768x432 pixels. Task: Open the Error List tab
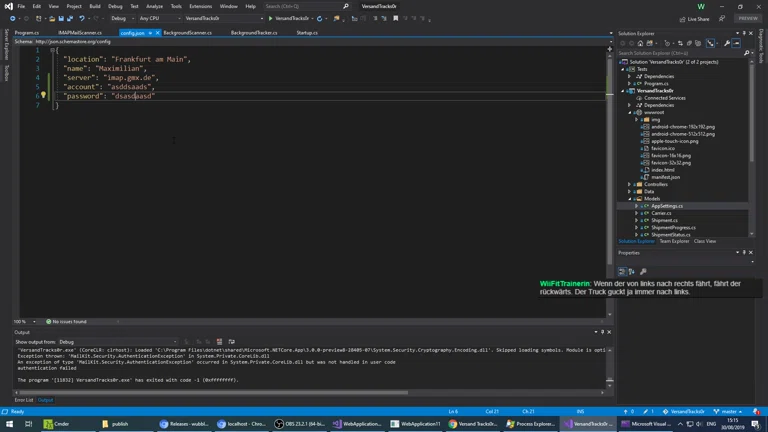(24, 400)
